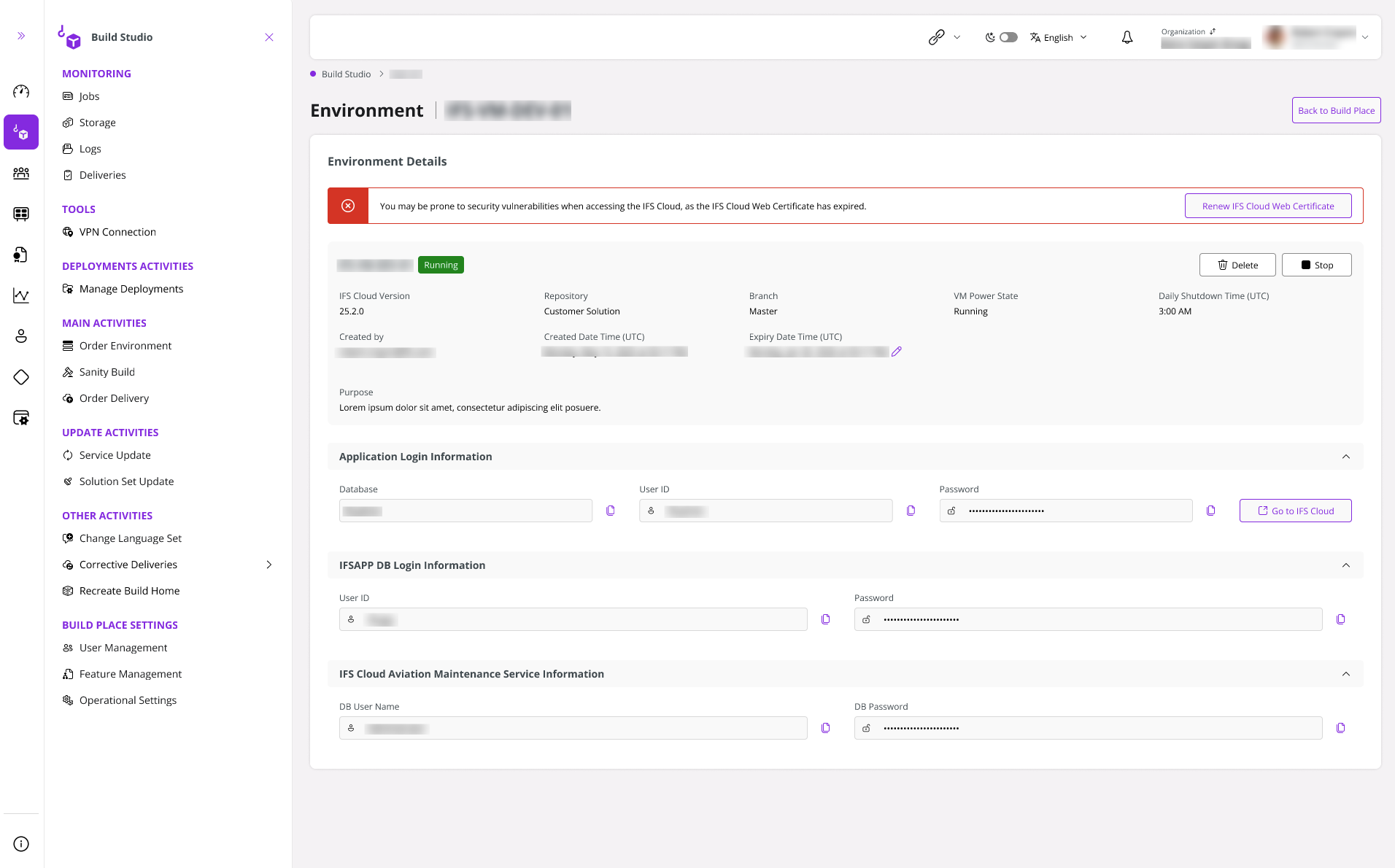Viewport: 1395px width, 868px height.
Task: Click the Build Studio breadcrumb link
Action: click(346, 74)
